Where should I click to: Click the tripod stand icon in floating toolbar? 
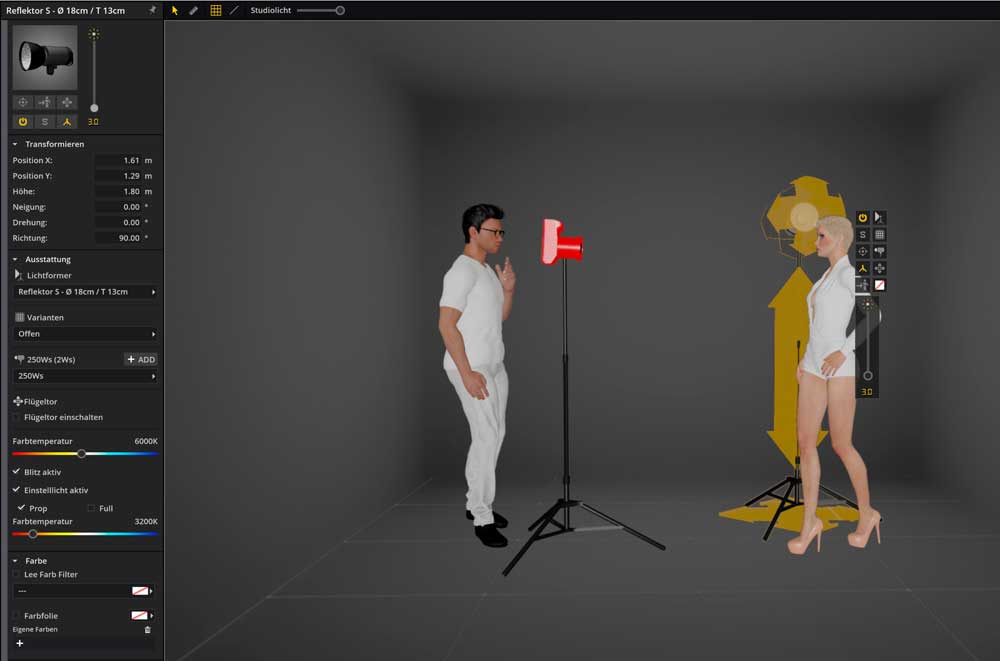pyautogui.click(x=863, y=269)
